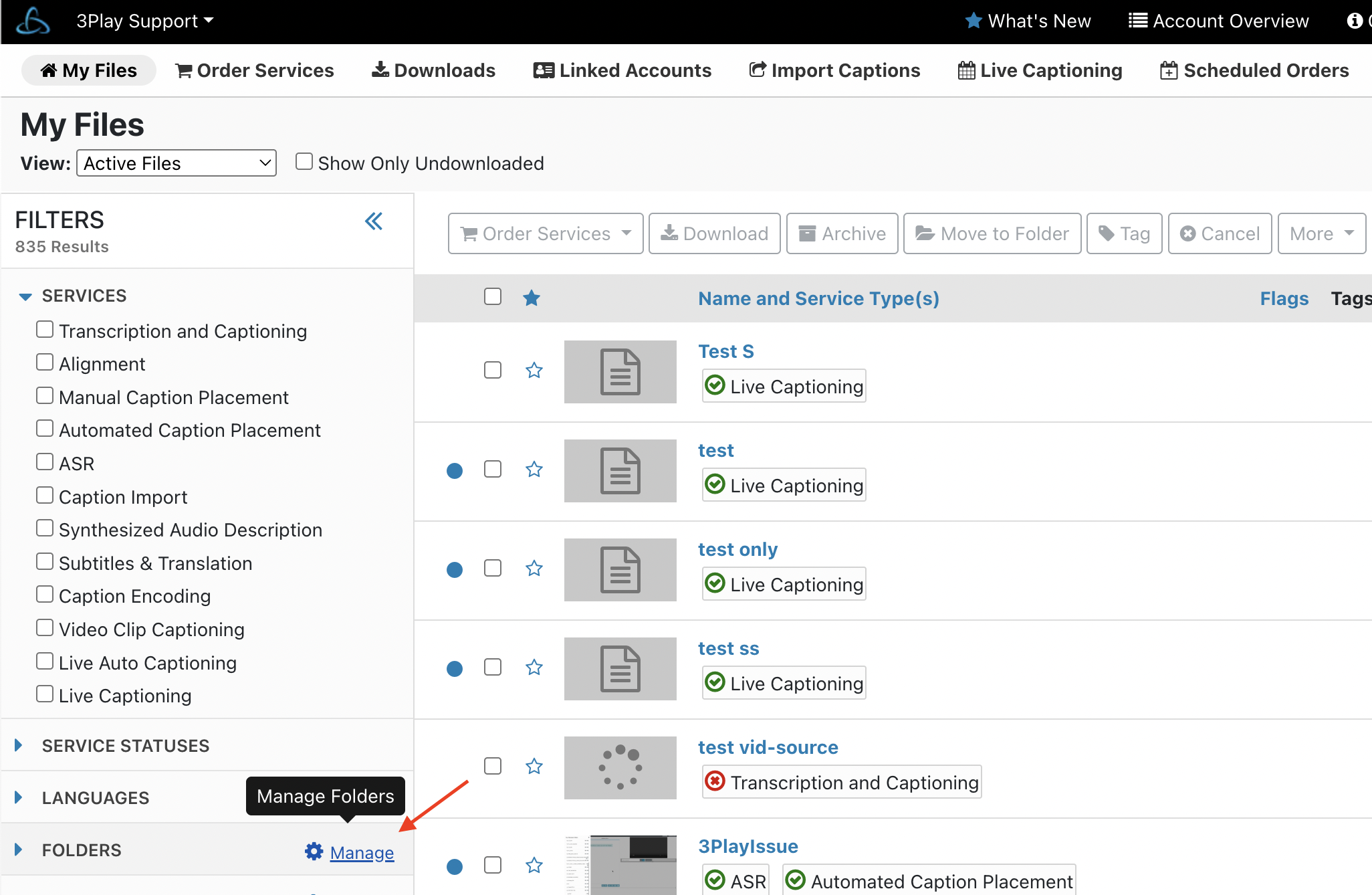Open Import Captions tab

(x=834, y=70)
